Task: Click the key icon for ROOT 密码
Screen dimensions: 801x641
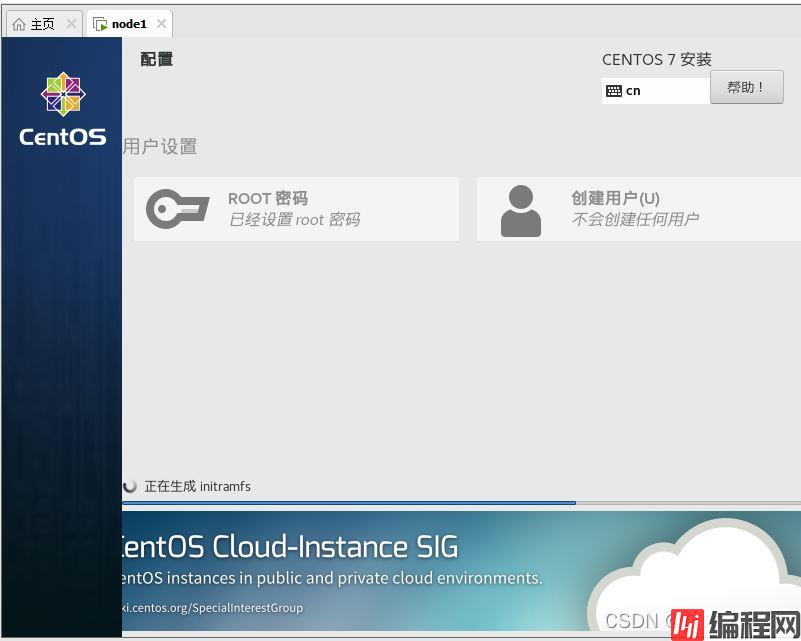Action: point(177,209)
